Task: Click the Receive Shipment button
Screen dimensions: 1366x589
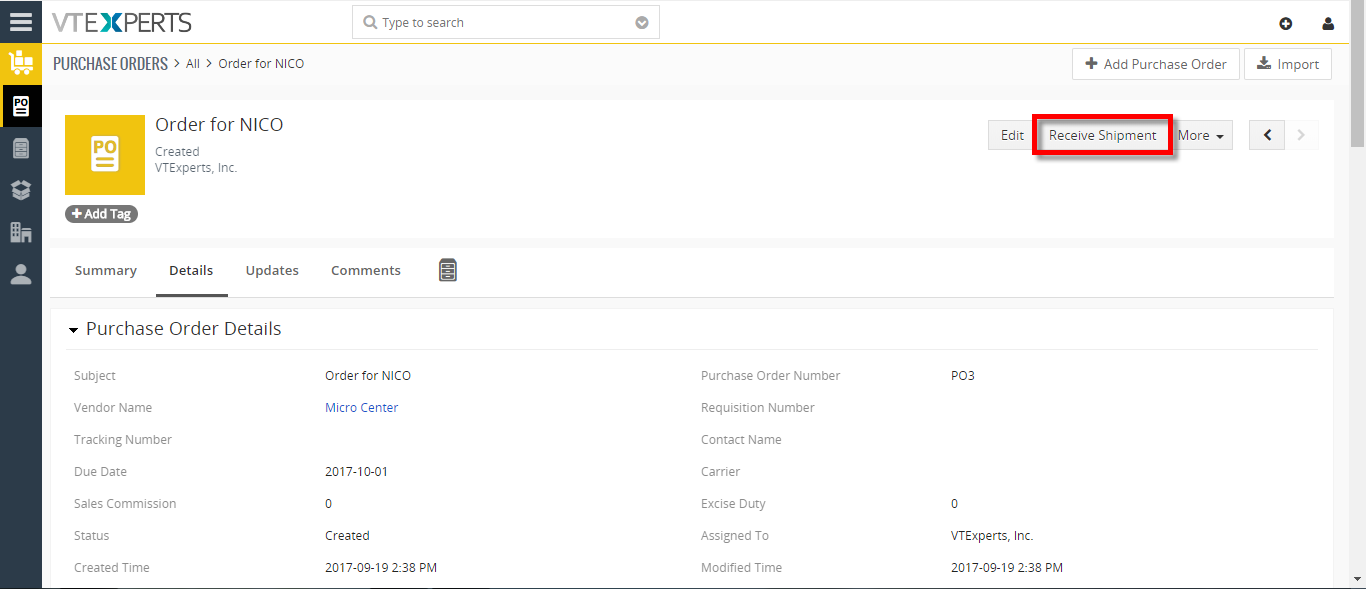Action: pos(1102,135)
